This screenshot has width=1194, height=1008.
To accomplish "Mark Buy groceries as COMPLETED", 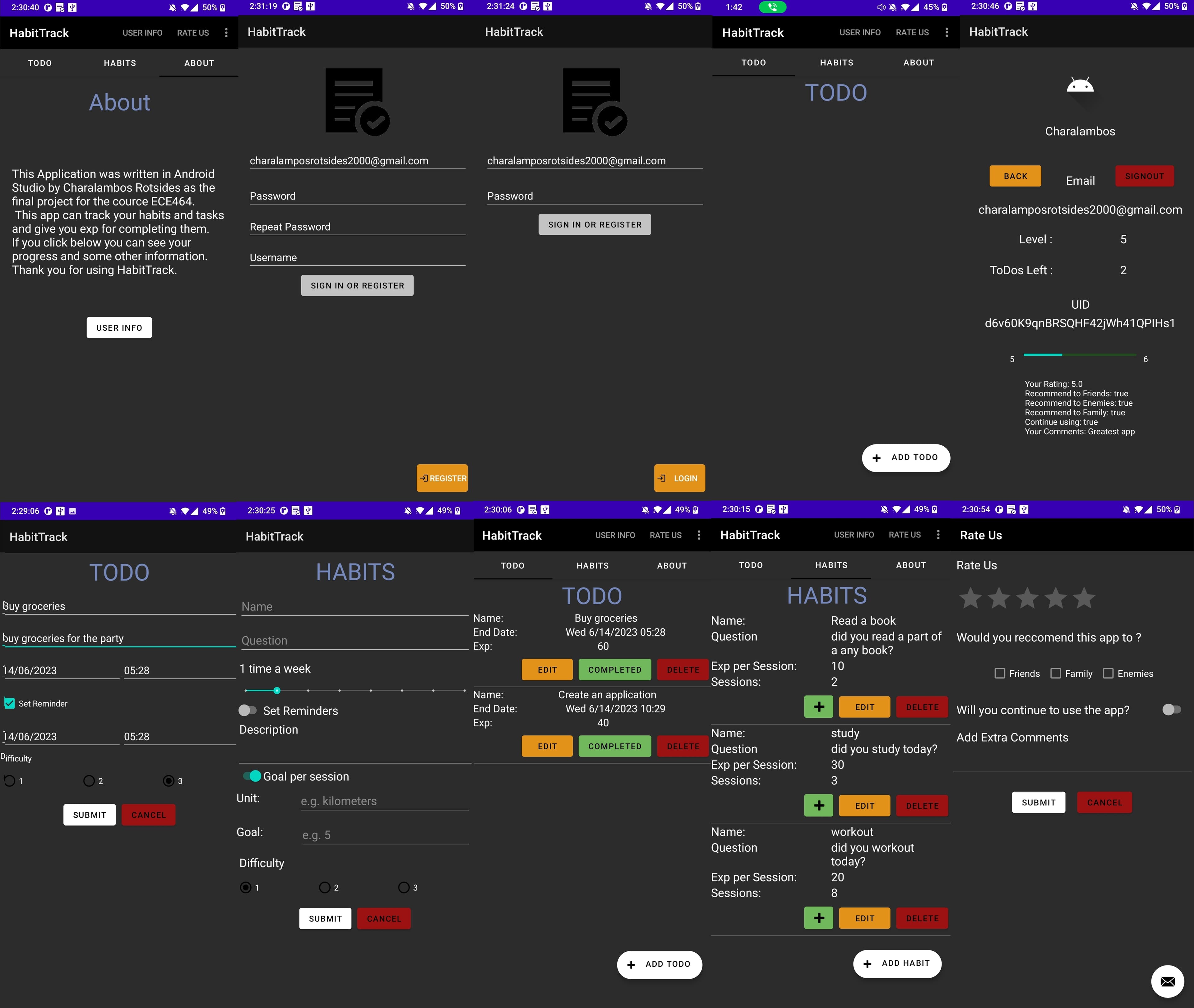I will click(614, 670).
